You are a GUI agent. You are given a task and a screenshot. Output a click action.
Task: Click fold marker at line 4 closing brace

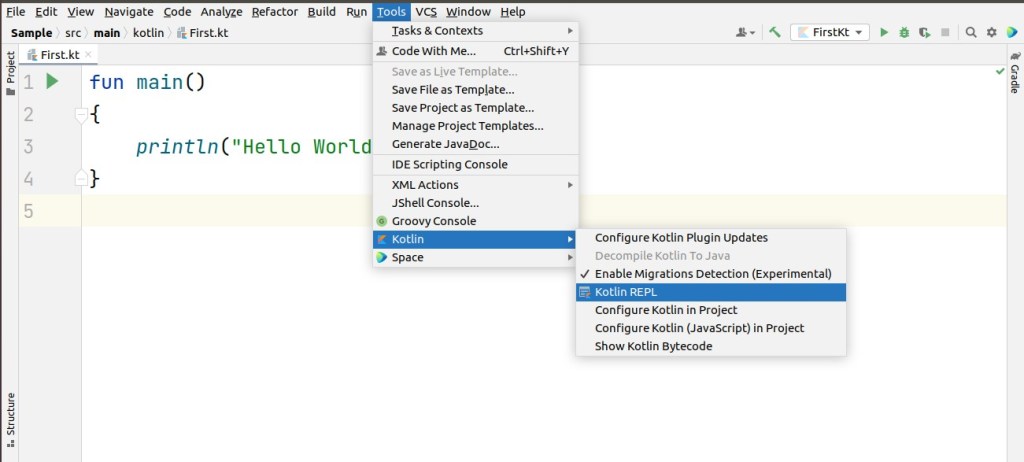(x=82, y=178)
